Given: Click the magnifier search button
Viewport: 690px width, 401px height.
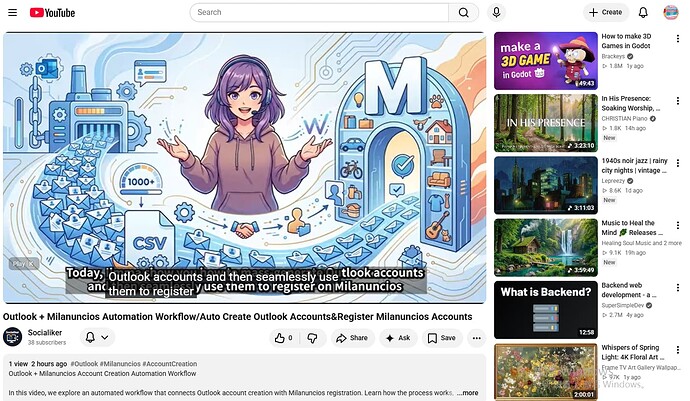Looking at the screenshot, I should tap(463, 12).
